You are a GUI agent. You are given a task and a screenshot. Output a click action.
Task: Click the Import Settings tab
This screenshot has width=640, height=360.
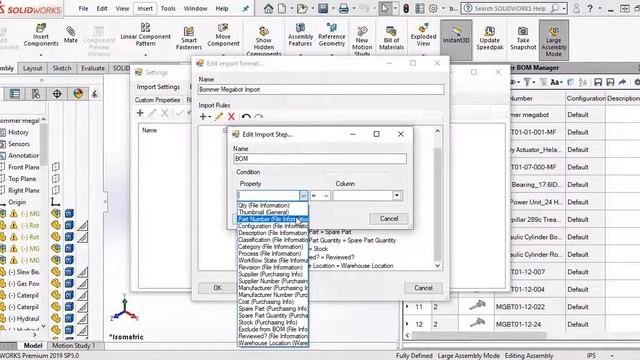(158, 87)
